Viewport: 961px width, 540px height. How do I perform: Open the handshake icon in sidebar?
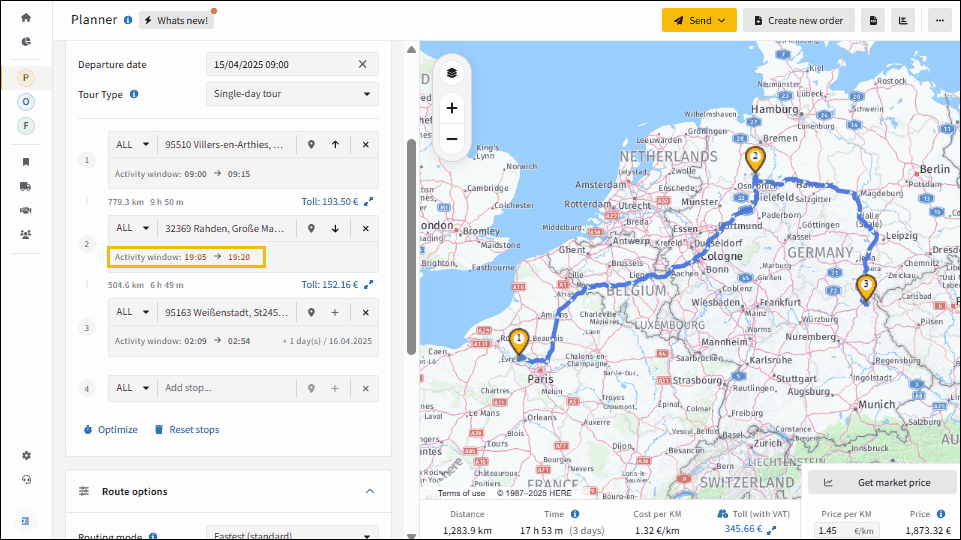tap(26, 210)
